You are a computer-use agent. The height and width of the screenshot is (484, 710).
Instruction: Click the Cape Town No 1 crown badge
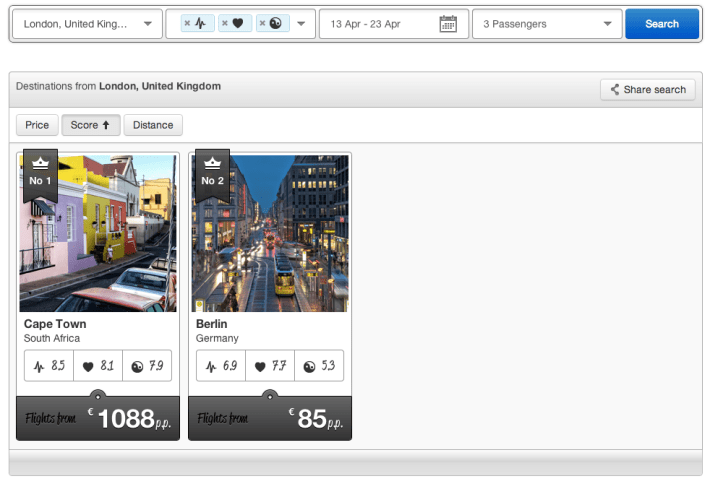click(x=41, y=171)
